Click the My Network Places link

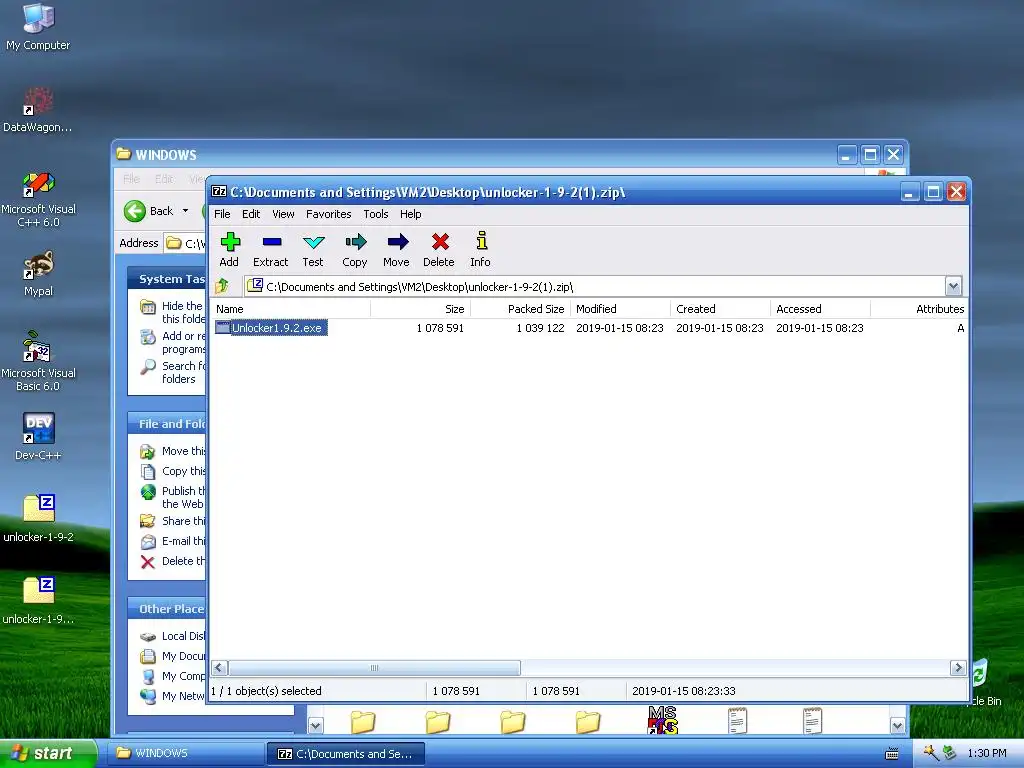coord(184,696)
